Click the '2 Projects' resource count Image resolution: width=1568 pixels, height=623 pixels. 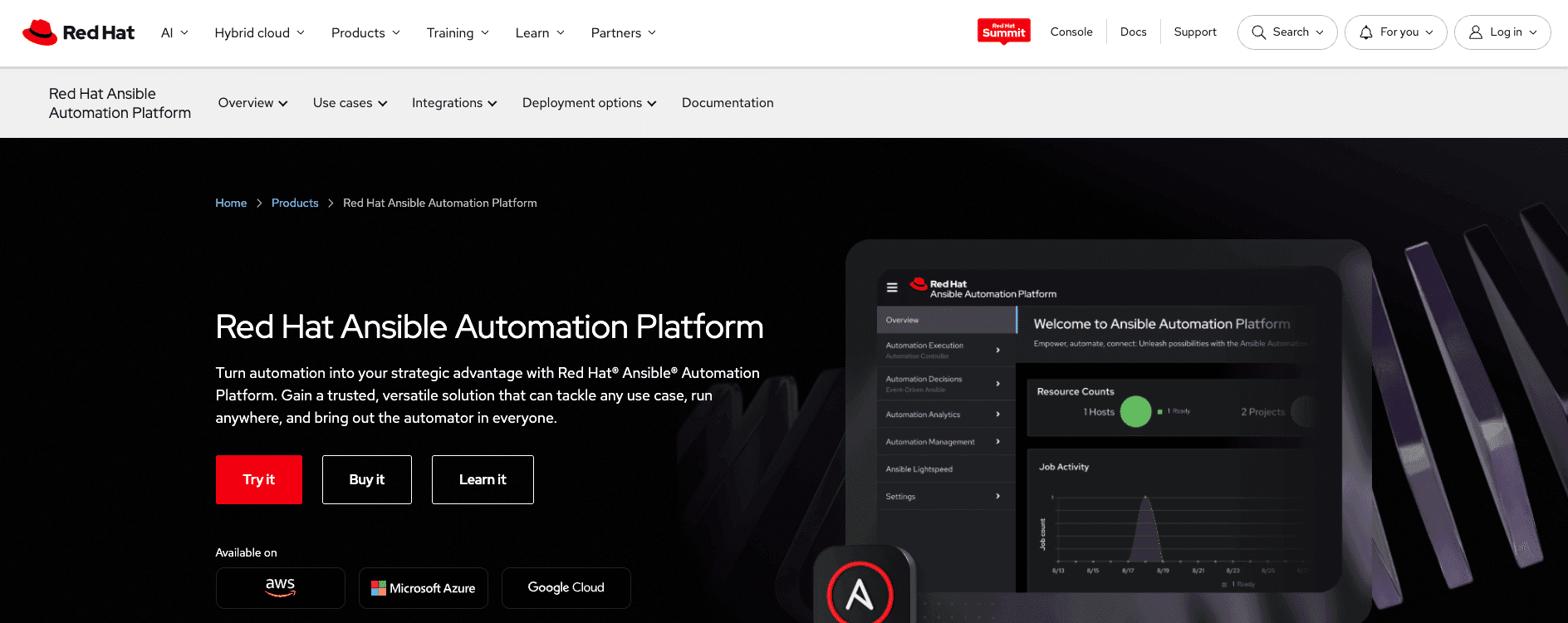coord(1262,412)
